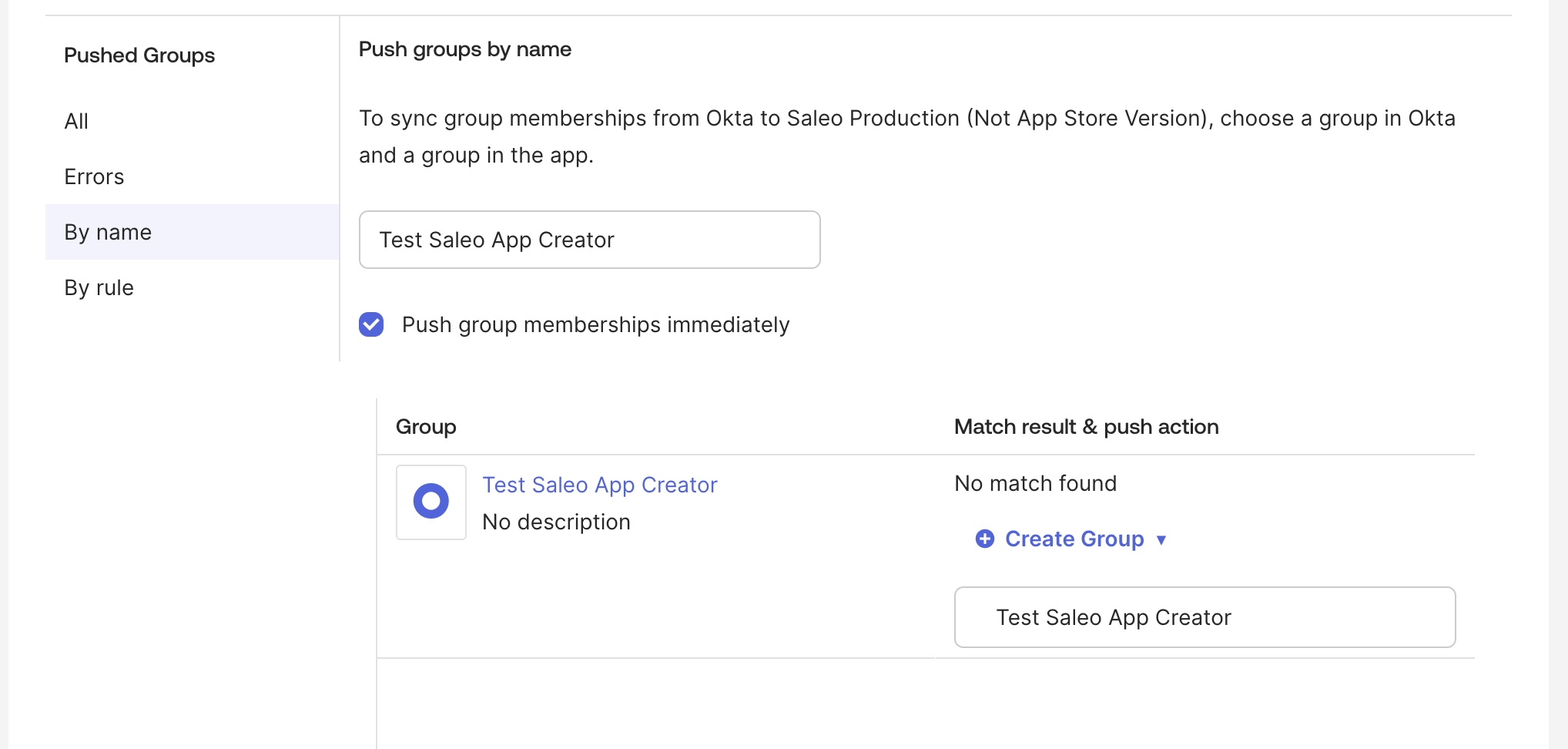Edit the new group name field
Image resolution: width=1568 pixels, height=749 pixels.
[x=1204, y=617]
